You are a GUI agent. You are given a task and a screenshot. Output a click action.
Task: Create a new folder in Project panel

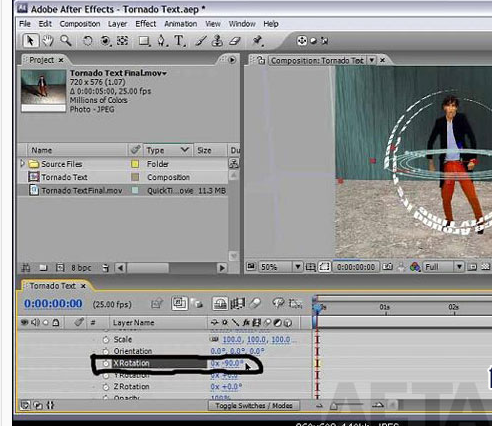point(43,268)
